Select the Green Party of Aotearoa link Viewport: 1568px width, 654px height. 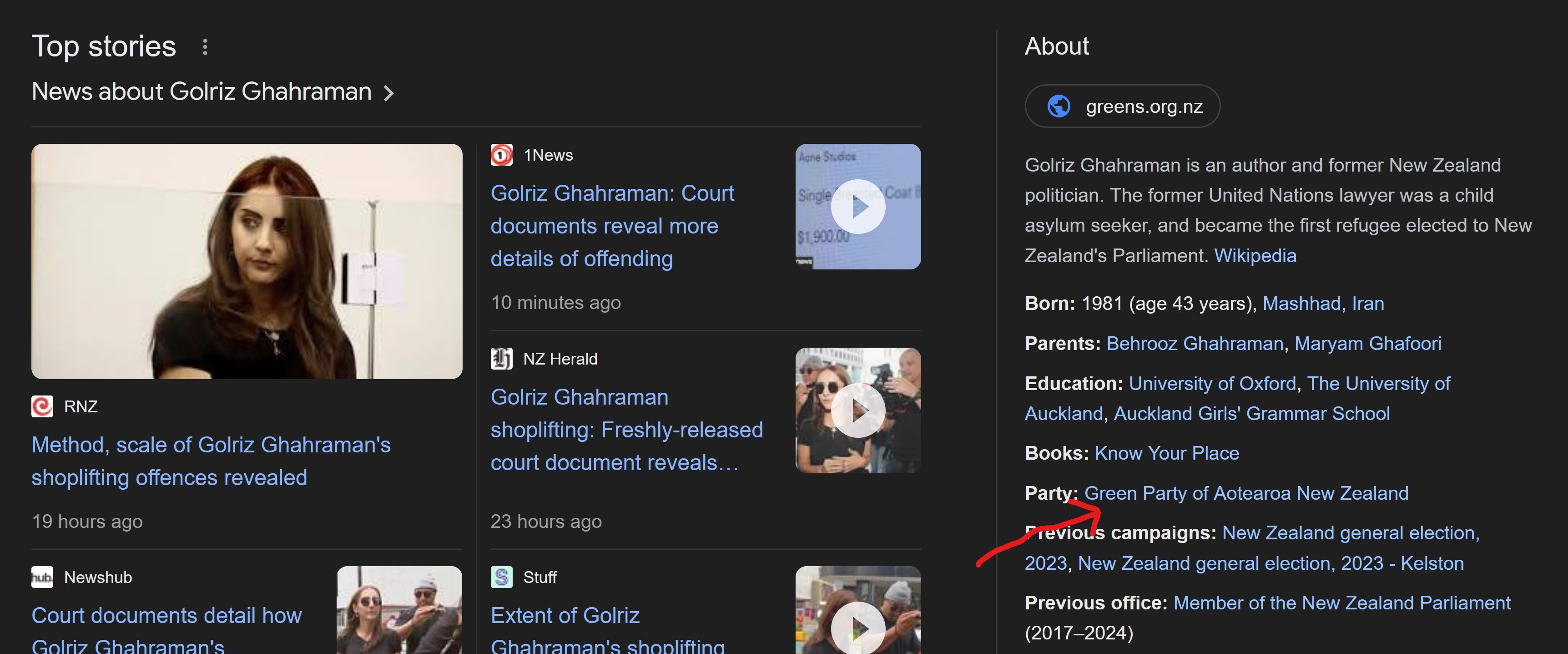point(1247,492)
